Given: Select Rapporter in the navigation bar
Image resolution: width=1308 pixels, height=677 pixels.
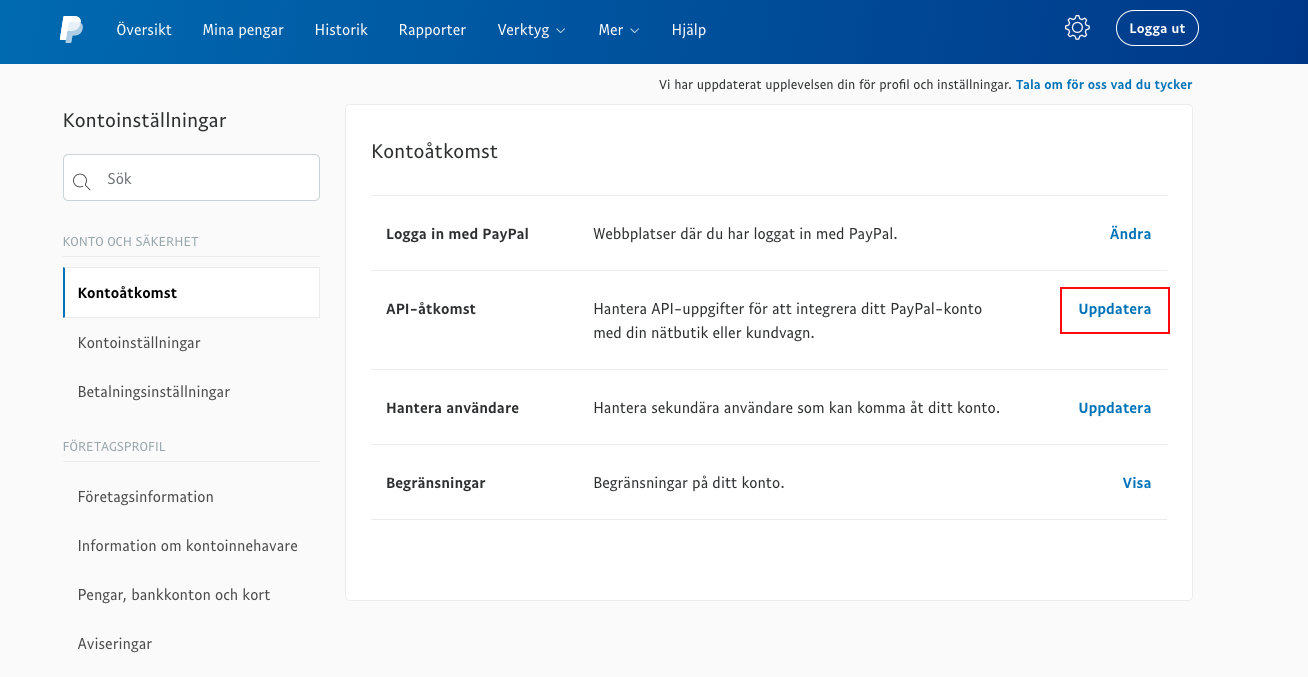Looking at the screenshot, I should point(432,30).
